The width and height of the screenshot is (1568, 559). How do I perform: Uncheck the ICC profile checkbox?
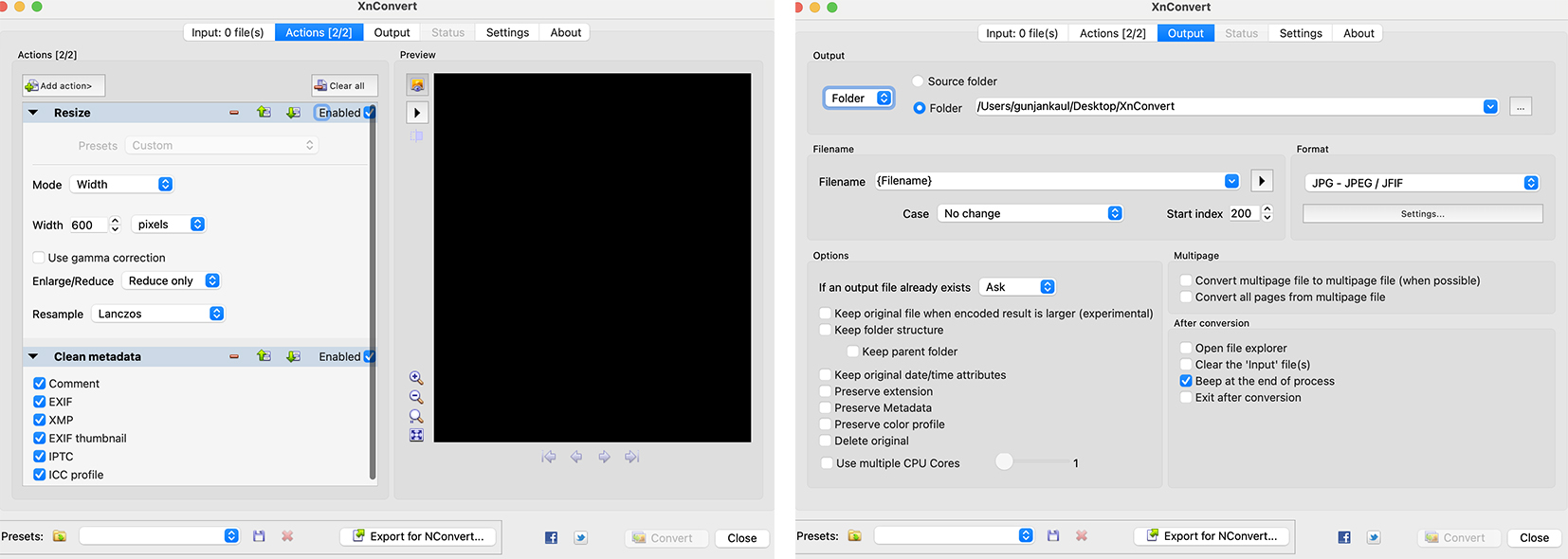(x=39, y=475)
